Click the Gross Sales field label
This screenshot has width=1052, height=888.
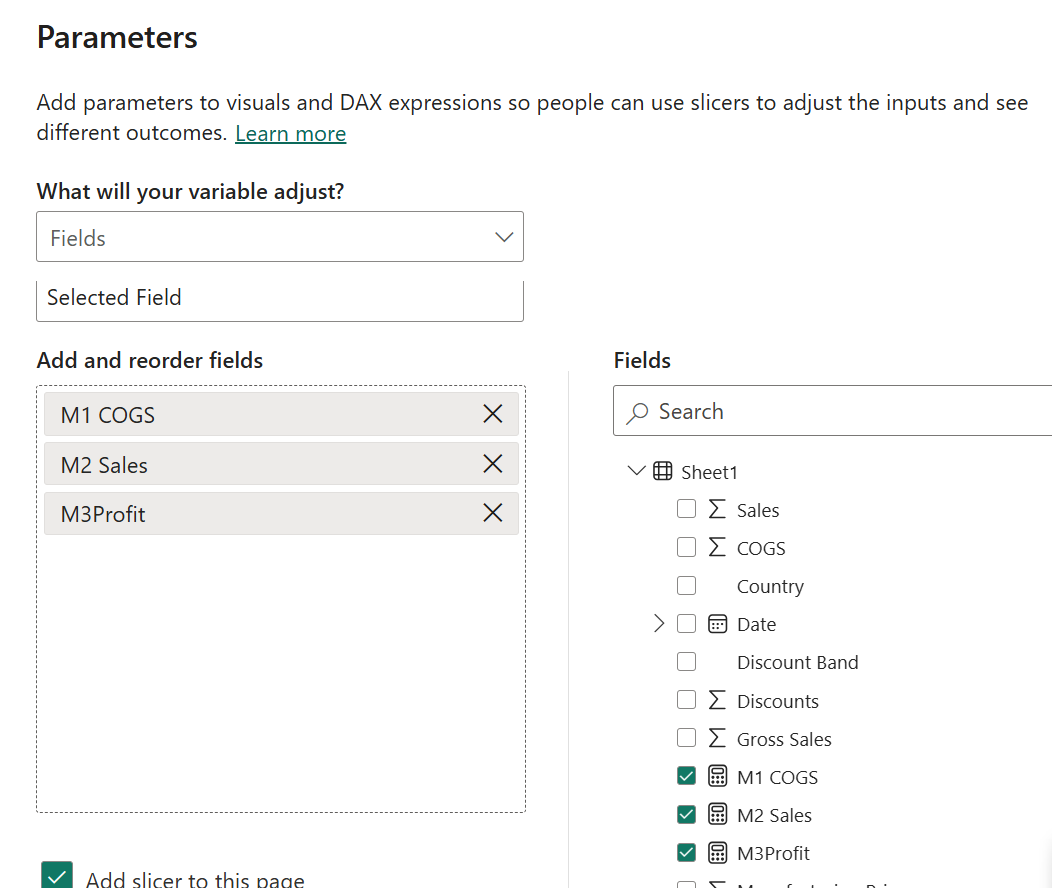point(784,739)
